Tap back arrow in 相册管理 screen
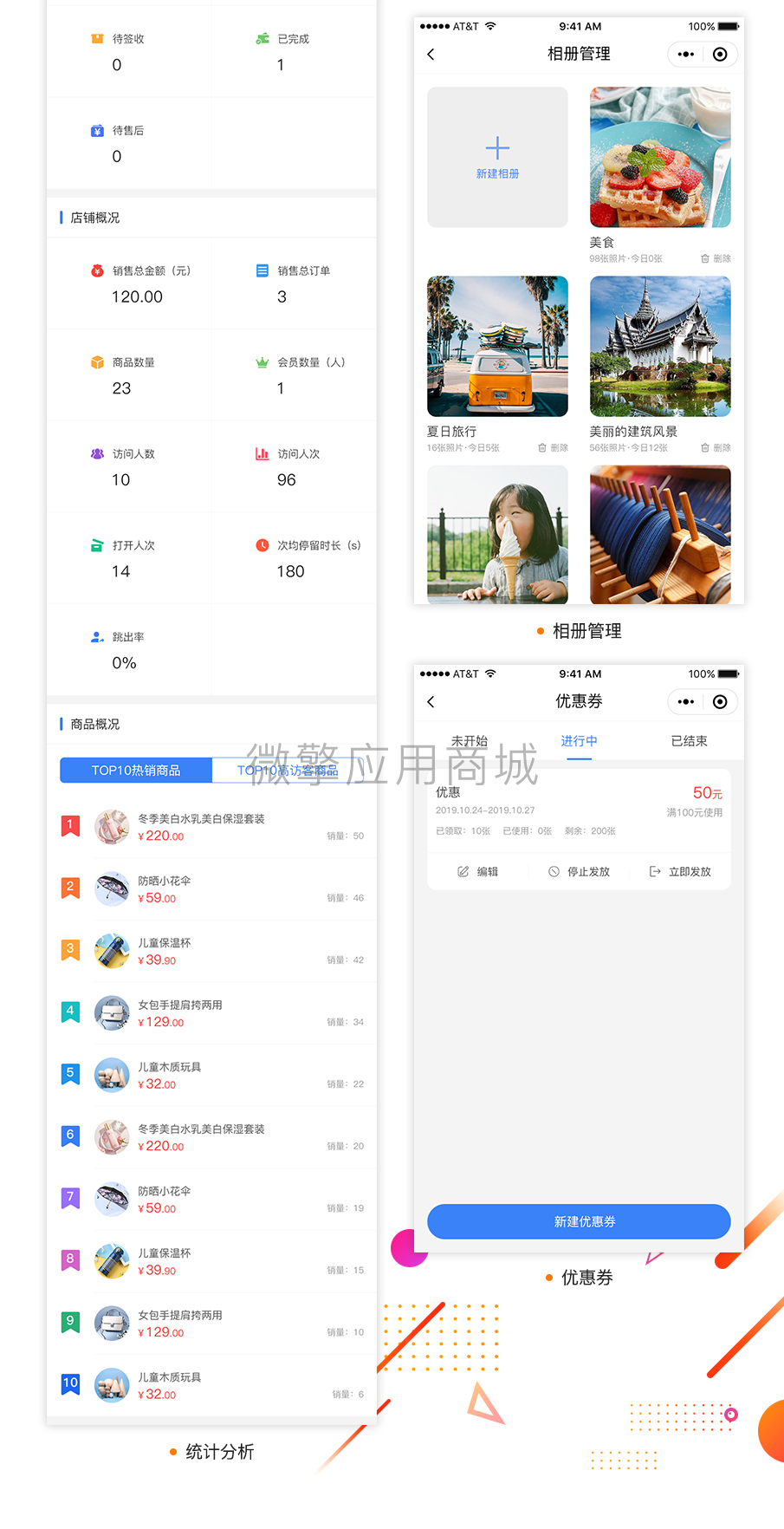 click(x=431, y=54)
